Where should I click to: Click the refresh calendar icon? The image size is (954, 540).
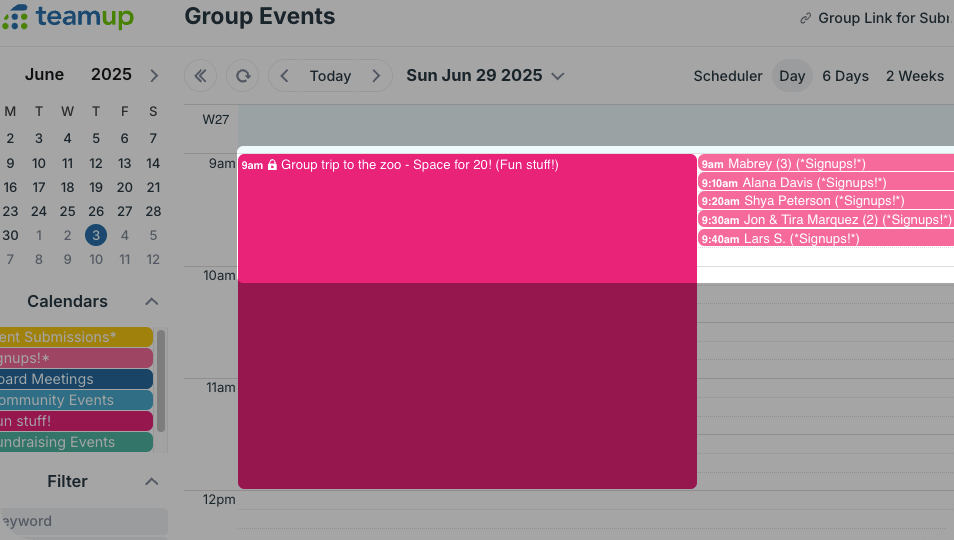pyautogui.click(x=242, y=76)
